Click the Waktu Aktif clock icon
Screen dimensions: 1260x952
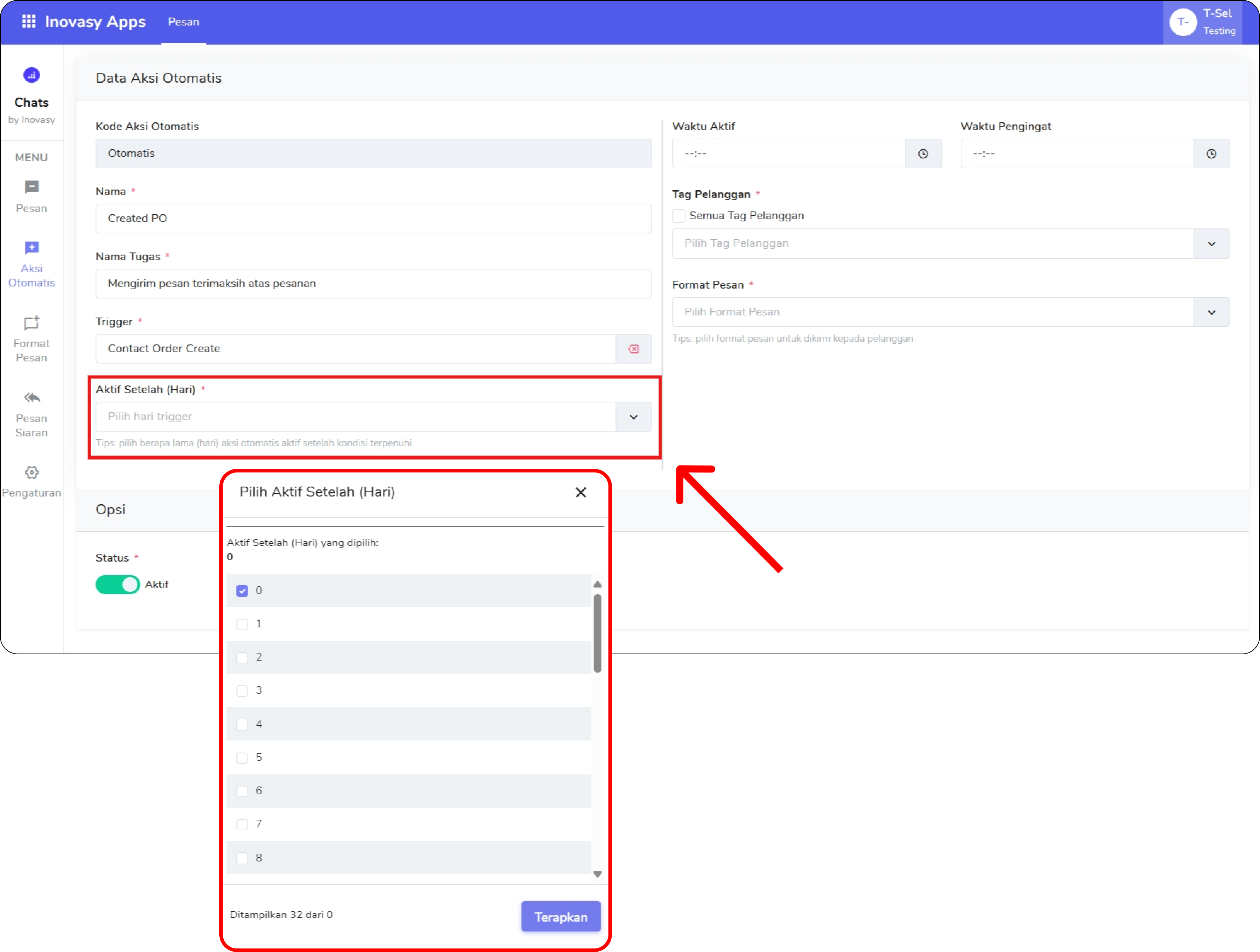923,154
